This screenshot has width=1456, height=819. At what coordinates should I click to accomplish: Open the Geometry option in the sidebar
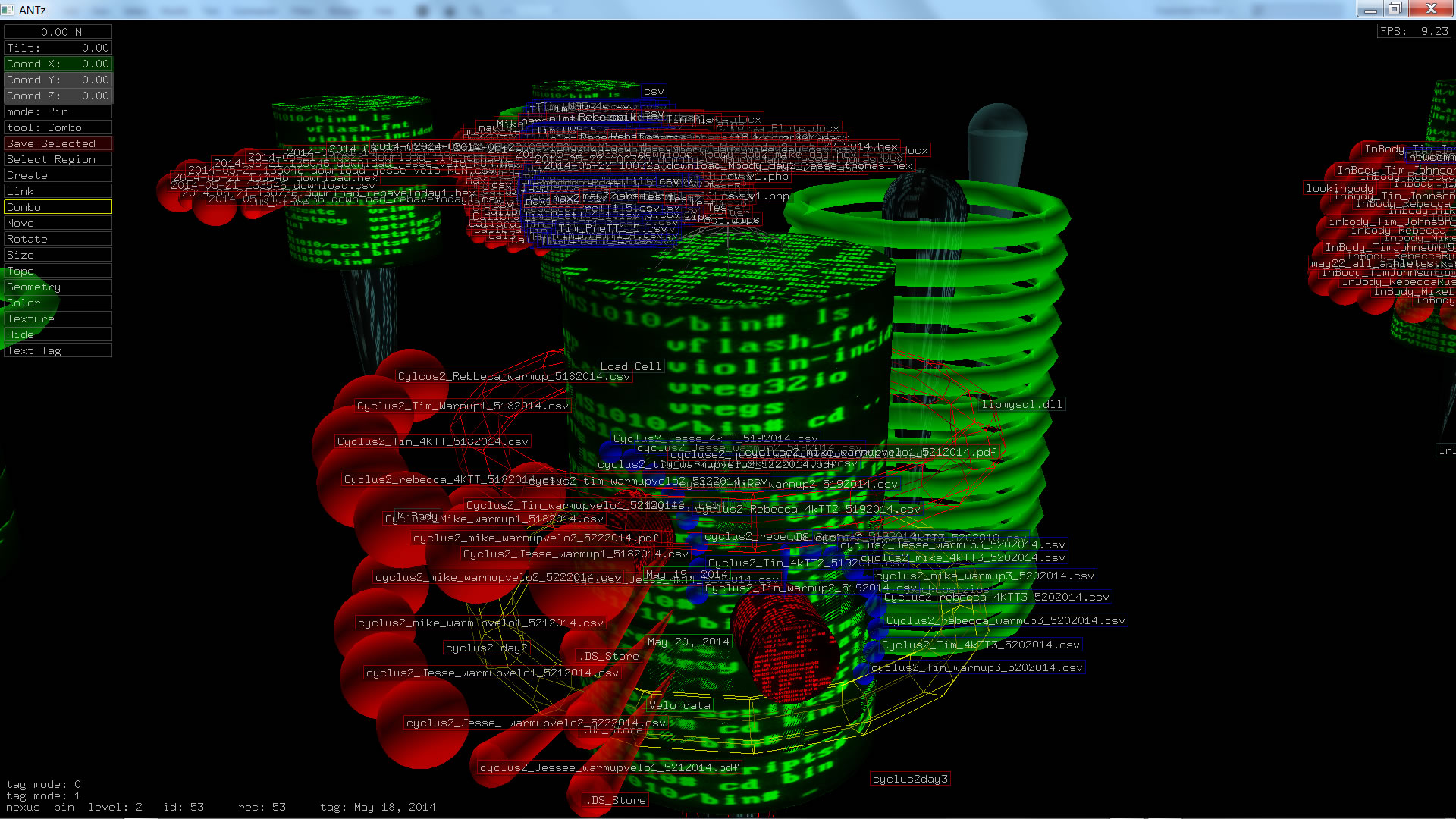pyautogui.click(x=58, y=287)
